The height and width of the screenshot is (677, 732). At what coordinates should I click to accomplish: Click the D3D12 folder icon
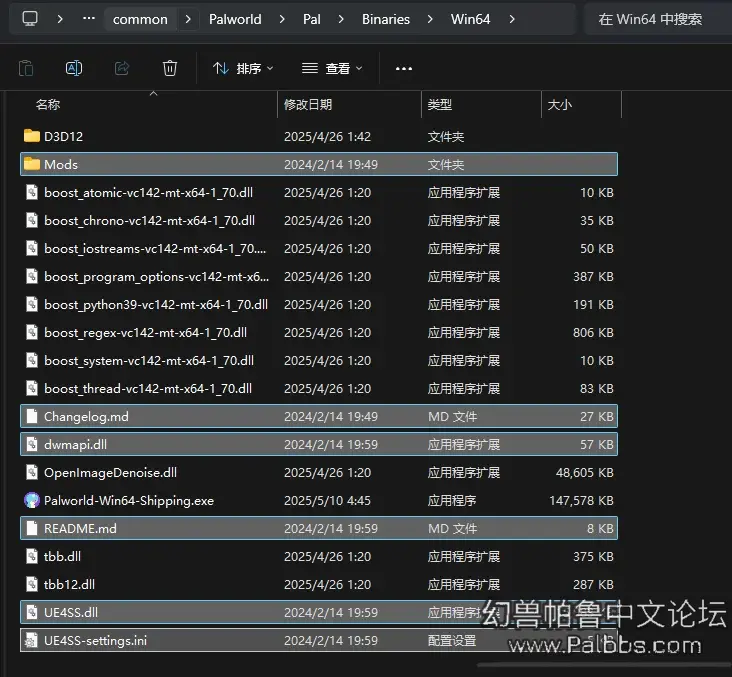point(32,136)
